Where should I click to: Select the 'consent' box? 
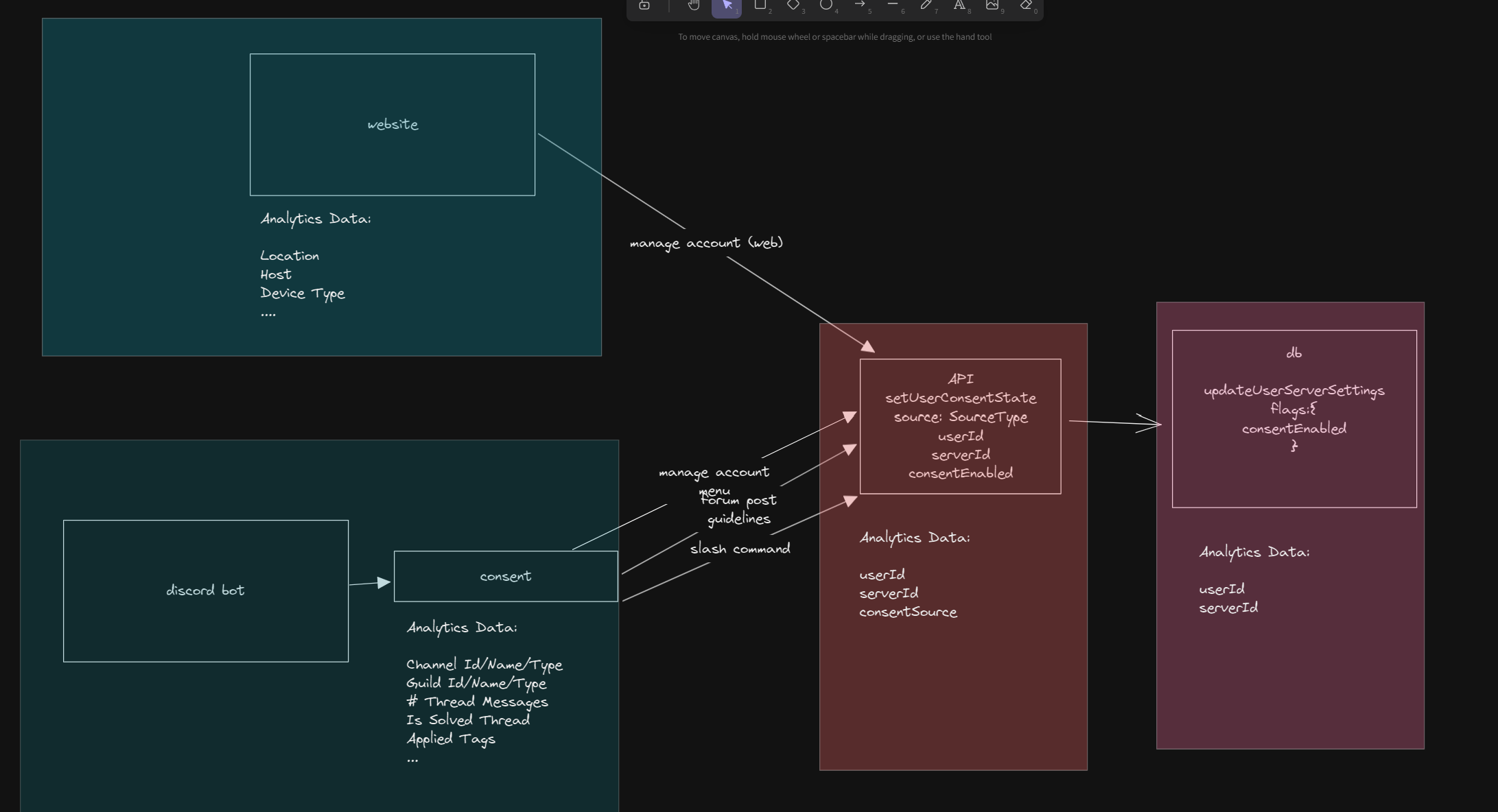point(506,577)
